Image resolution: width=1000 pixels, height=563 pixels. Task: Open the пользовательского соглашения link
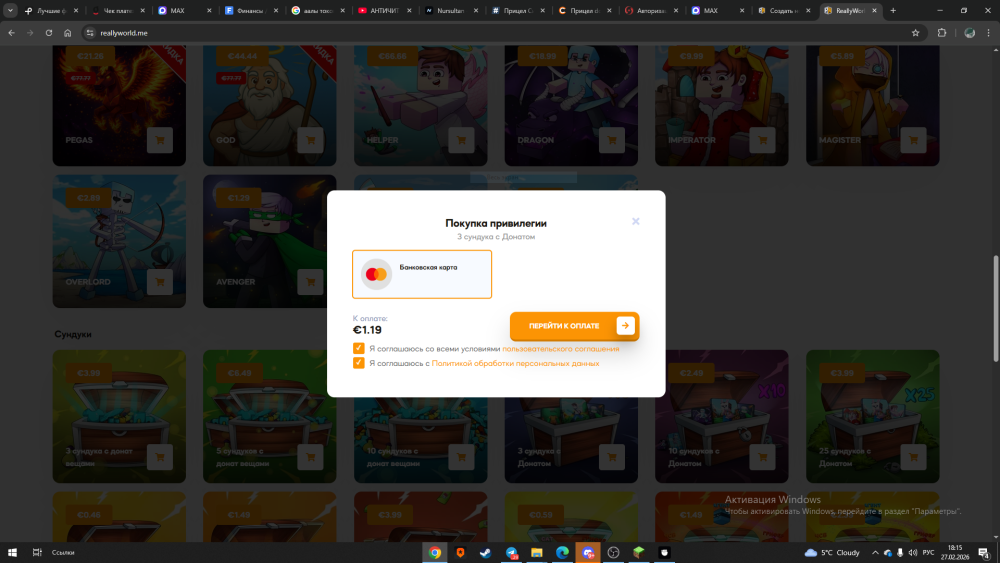[561, 349]
